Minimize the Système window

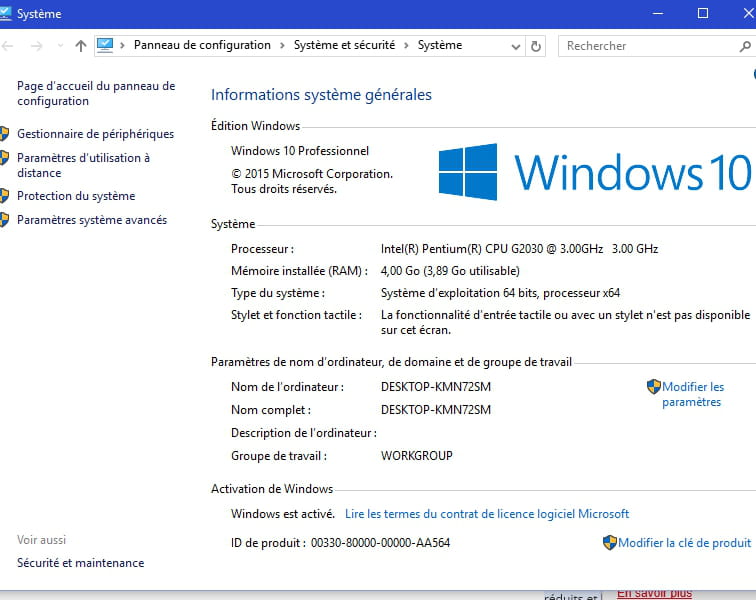coord(658,14)
